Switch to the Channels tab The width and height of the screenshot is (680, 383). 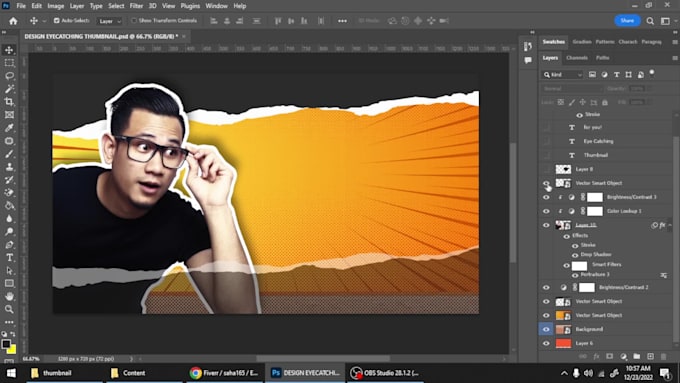(x=577, y=58)
